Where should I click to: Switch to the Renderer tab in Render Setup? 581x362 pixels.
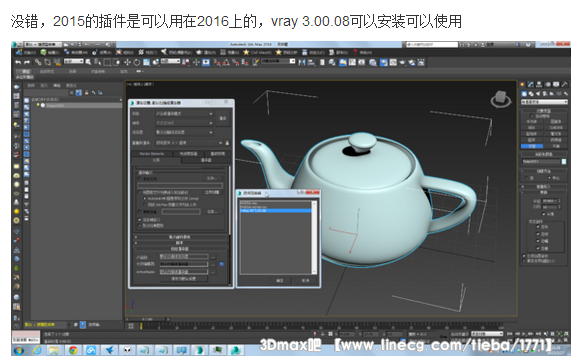tap(206, 160)
